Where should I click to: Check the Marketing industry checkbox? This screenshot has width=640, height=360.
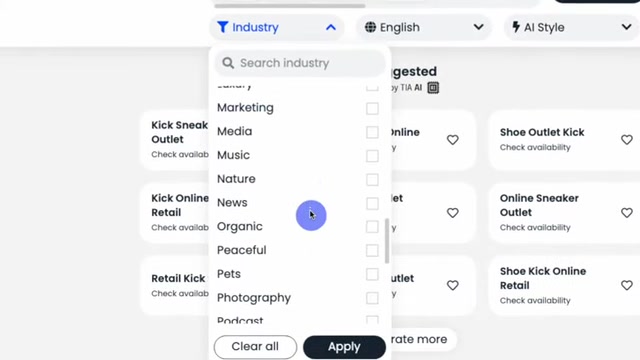click(372, 109)
